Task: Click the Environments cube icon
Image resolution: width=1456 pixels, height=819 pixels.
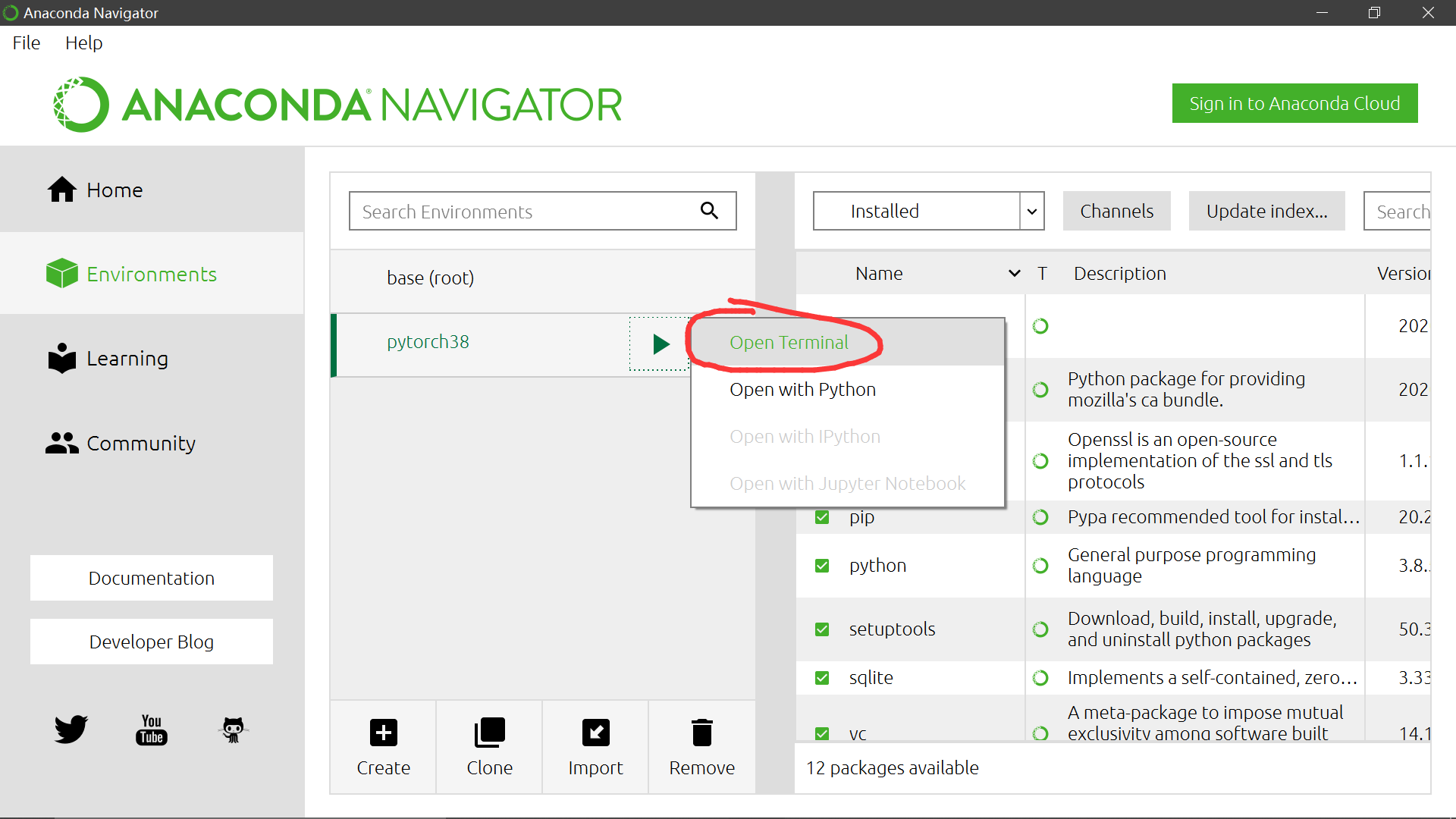Action: coord(62,274)
